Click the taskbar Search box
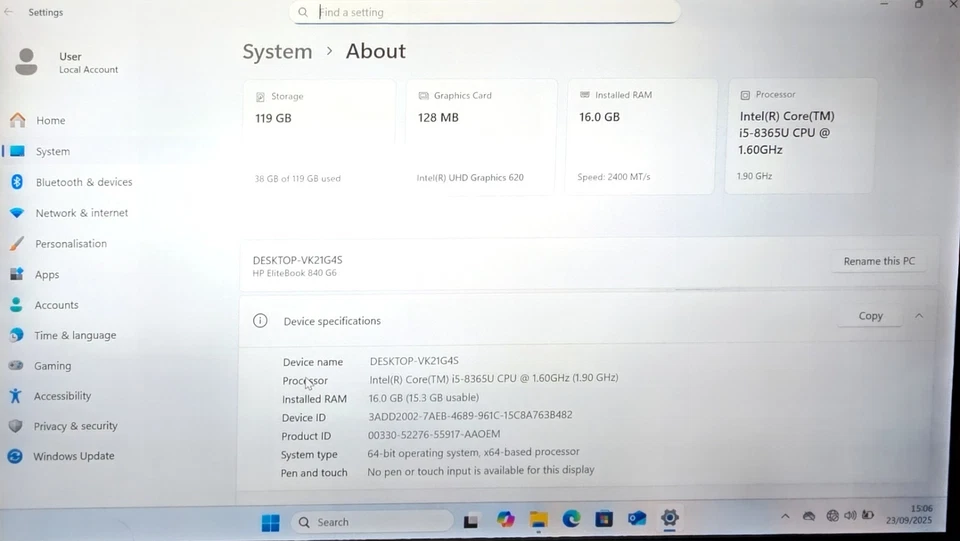The width and height of the screenshot is (960, 541). coord(372,522)
